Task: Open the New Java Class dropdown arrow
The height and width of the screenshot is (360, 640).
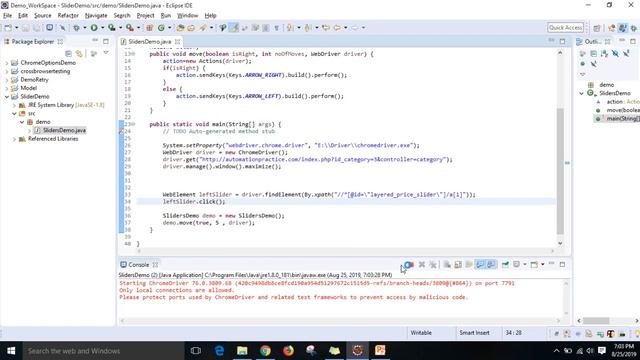Action: click(169, 28)
